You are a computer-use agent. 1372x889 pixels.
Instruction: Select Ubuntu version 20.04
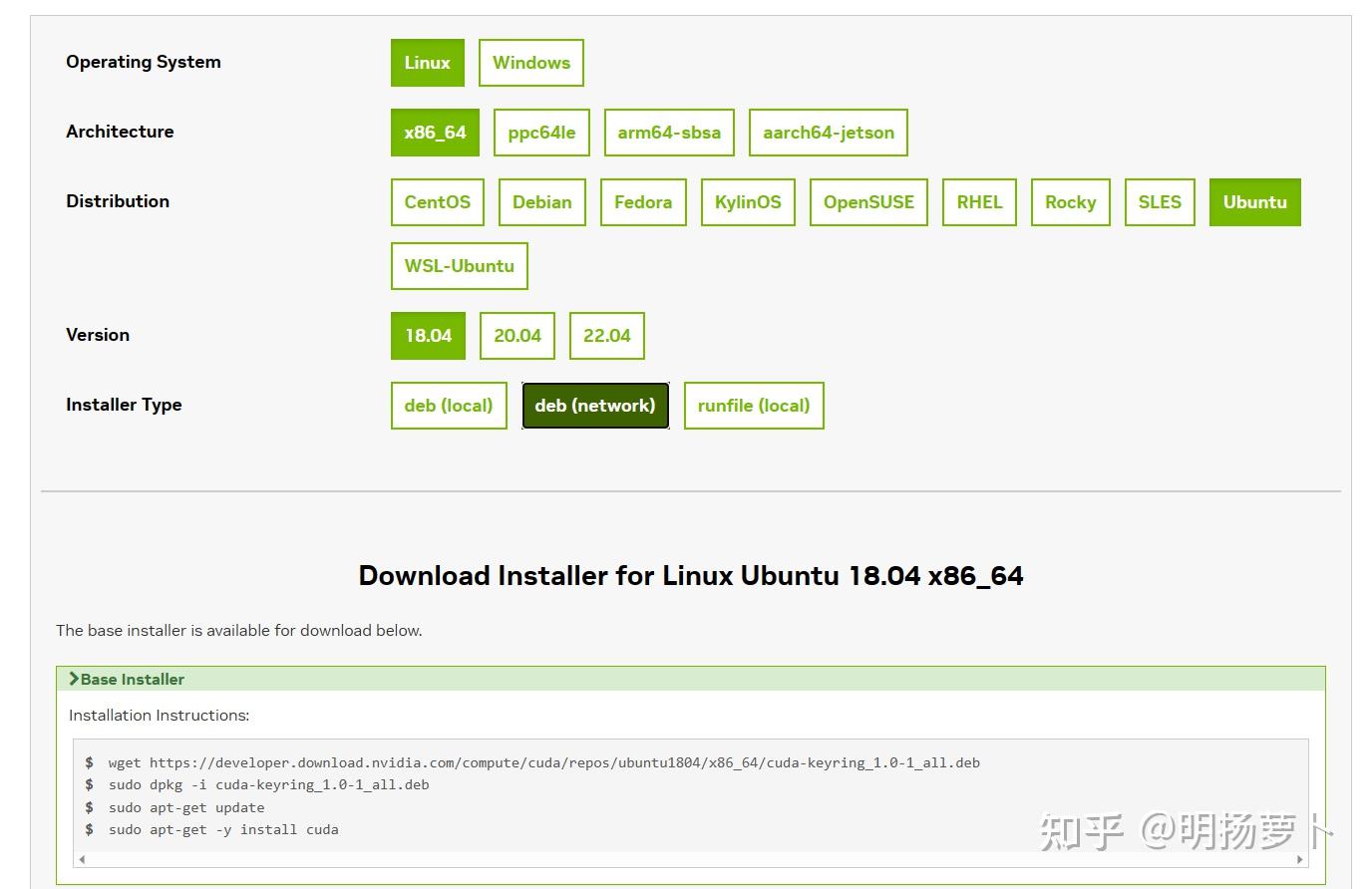click(516, 335)
